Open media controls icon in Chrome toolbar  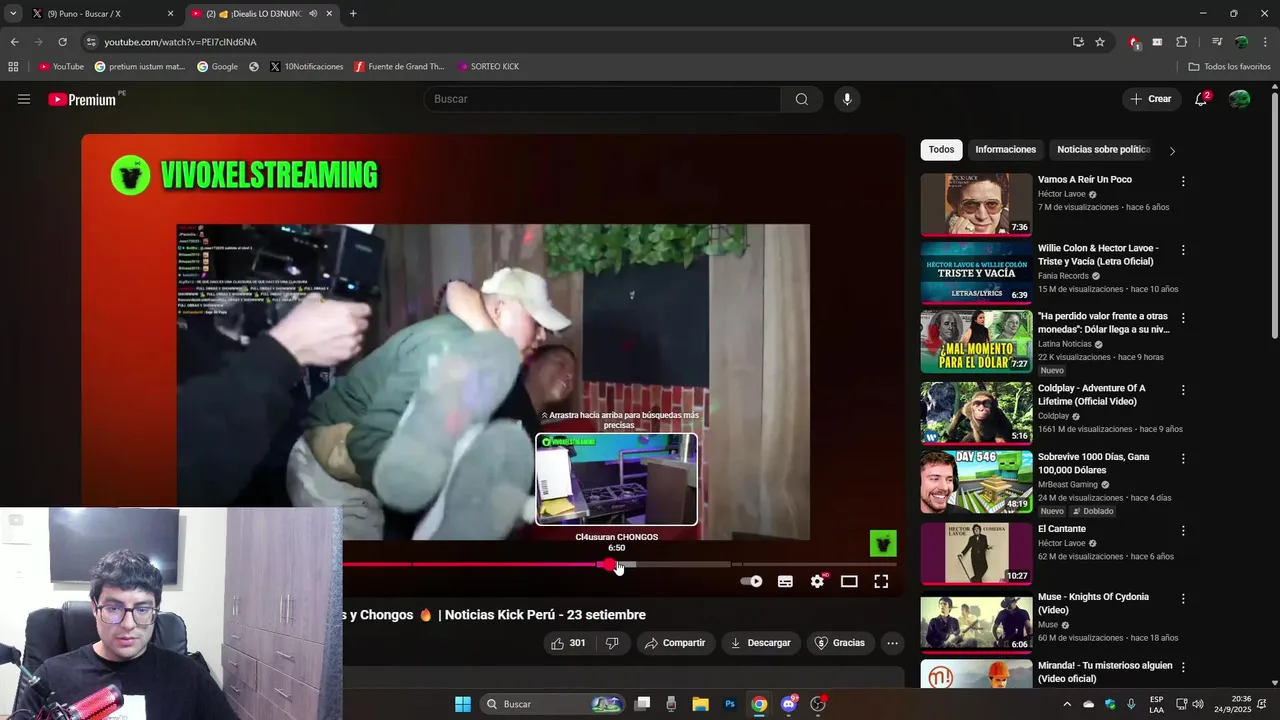coord(1217,42)
